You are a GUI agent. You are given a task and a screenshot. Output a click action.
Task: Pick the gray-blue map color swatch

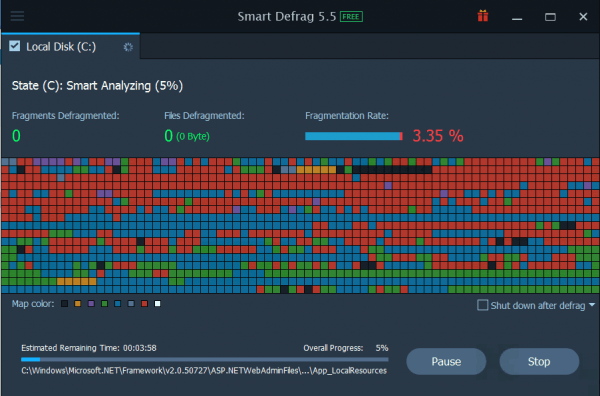coord(131,303)
